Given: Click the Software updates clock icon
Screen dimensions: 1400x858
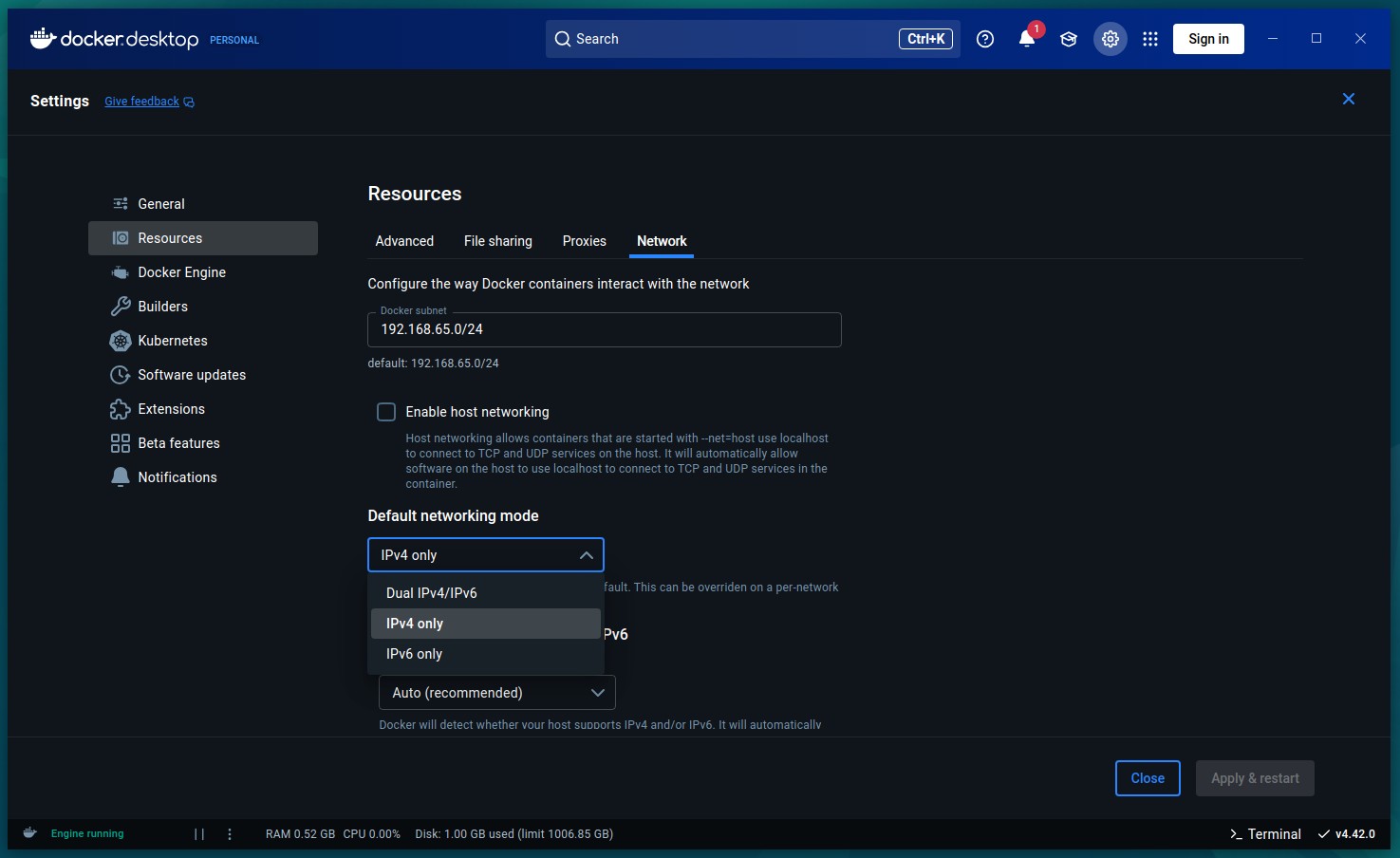Looking at the screenshot, I should click(x=121, y=375).
